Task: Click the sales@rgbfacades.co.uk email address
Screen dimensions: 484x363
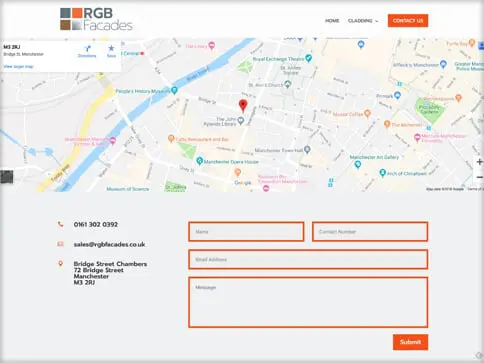Action: point(109,244)
